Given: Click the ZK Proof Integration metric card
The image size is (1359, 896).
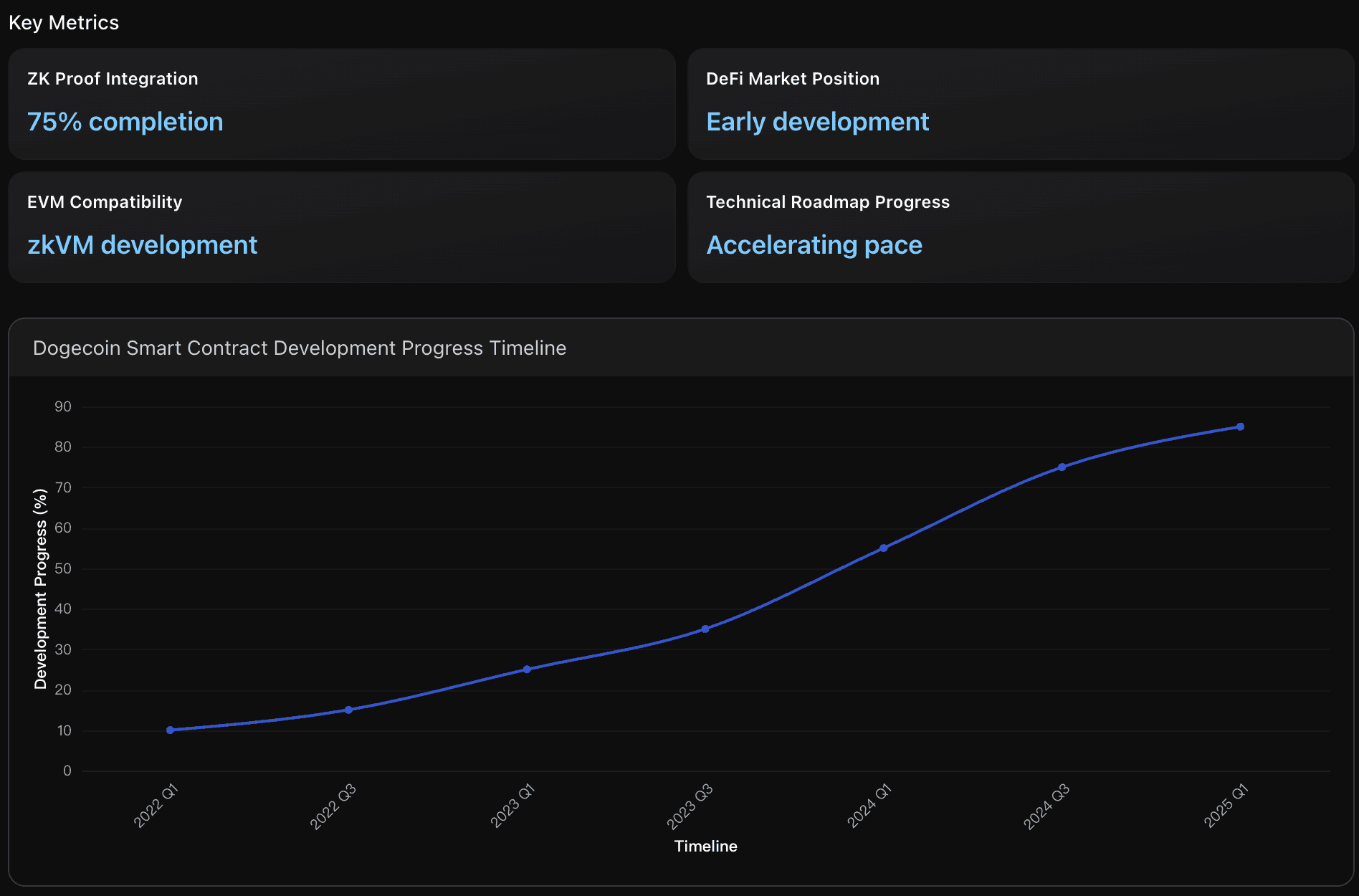Looking at the screenshot, I should point(342,104).
